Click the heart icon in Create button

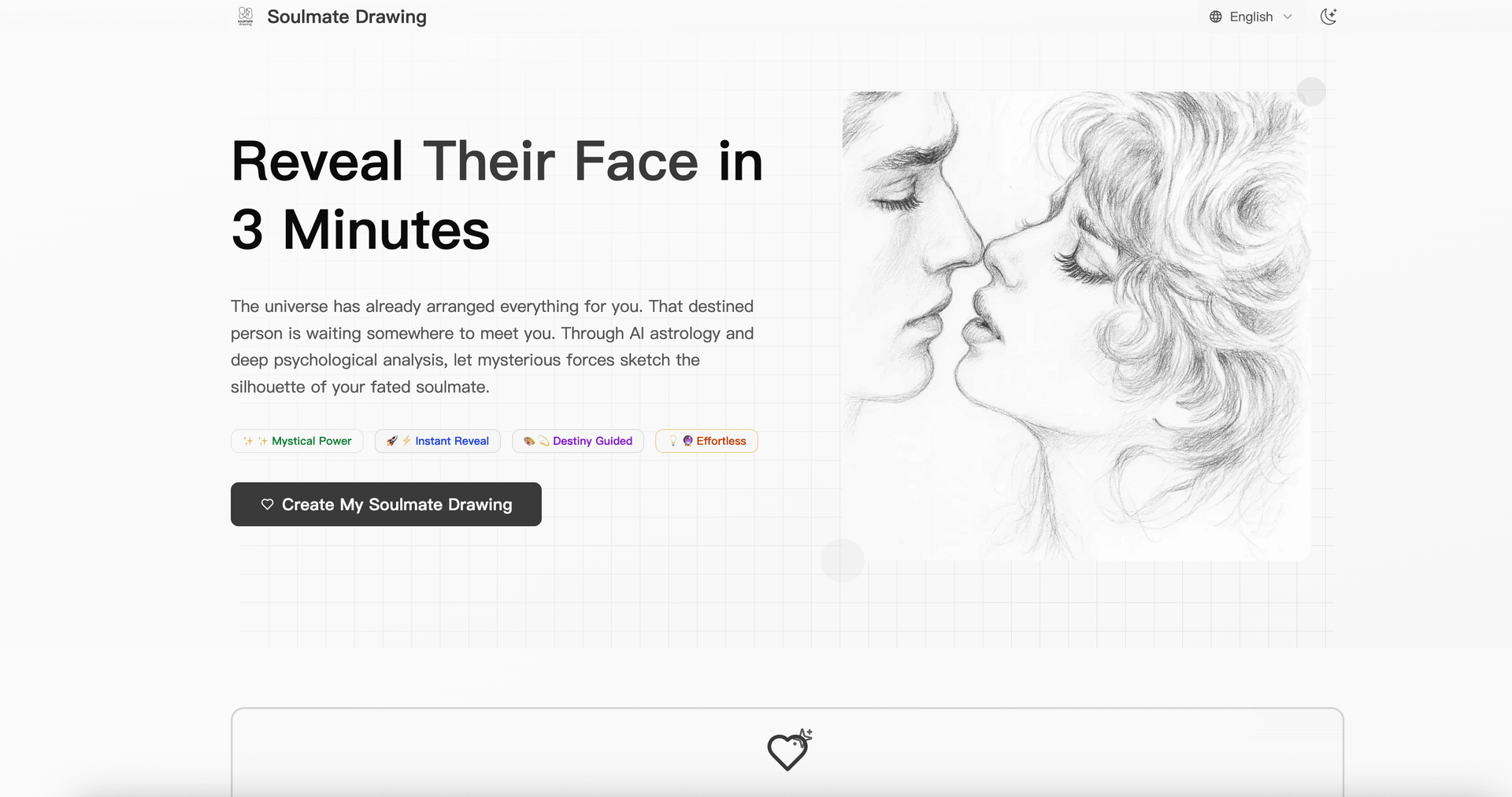(x=267, y=504)
